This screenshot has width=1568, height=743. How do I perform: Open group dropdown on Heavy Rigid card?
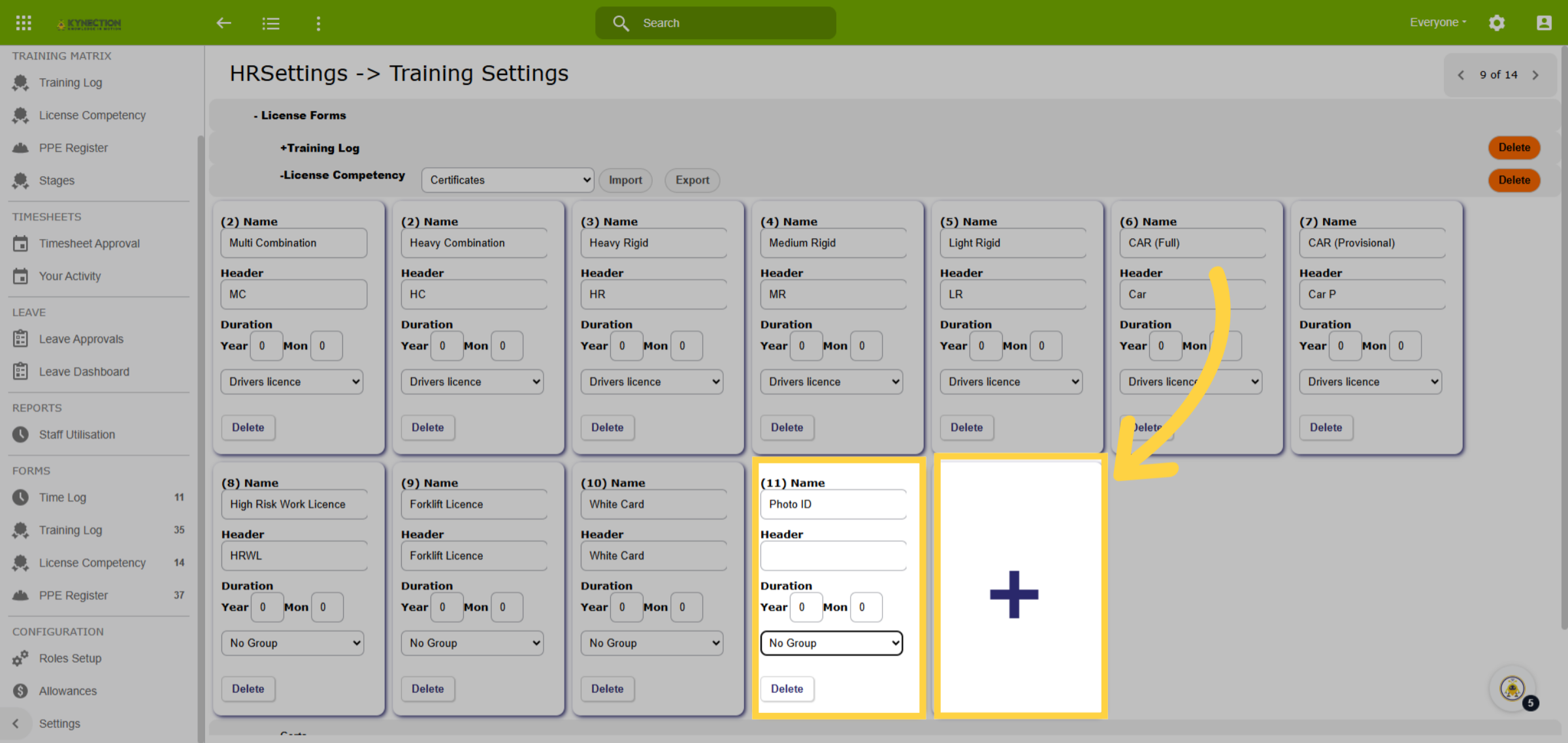tap(651, 382)
